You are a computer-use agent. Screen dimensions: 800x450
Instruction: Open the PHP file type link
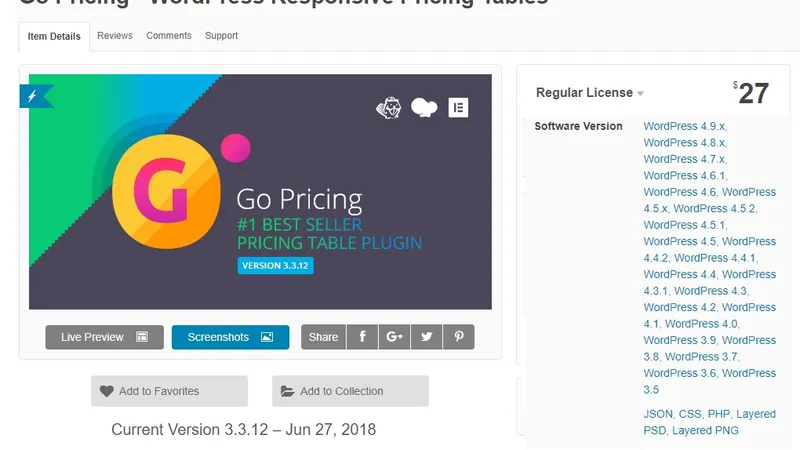(x=719, y=414)
